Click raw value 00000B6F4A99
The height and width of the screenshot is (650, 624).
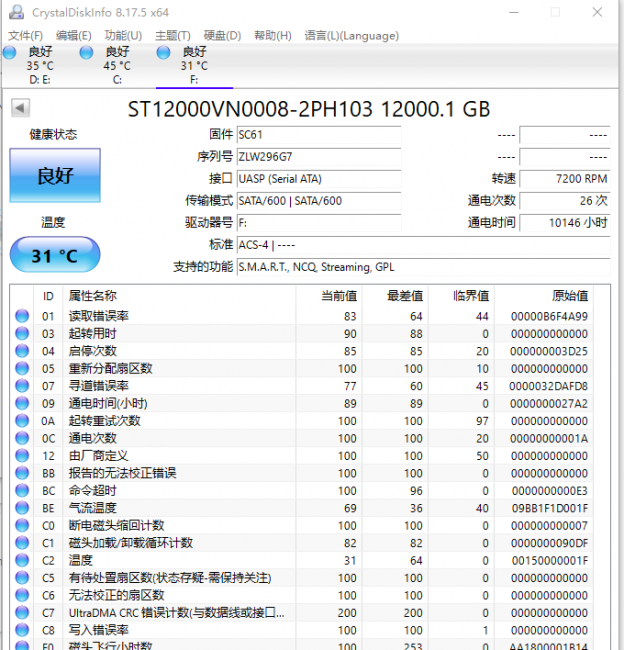click(549, 316)
